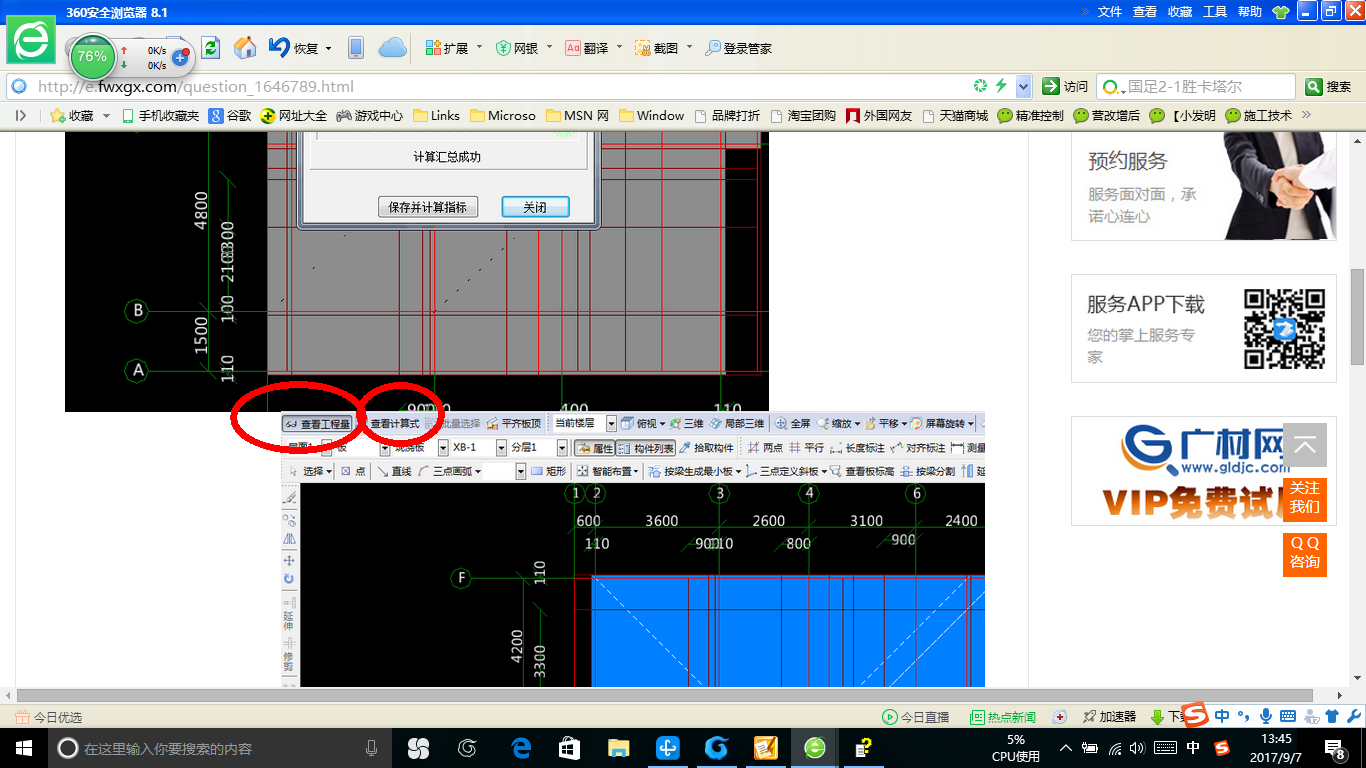Click the 76% memory accelerator ball

pyautogui.click(x=92, y=57)
